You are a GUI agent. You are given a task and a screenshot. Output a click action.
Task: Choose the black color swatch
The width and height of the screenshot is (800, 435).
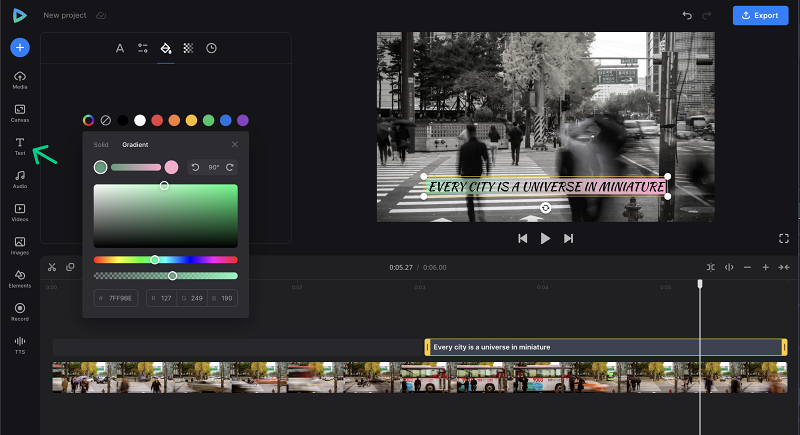[122, 120]
